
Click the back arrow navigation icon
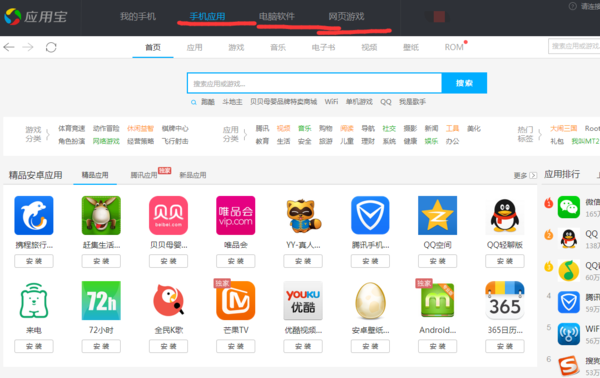(x=9, y=47)
